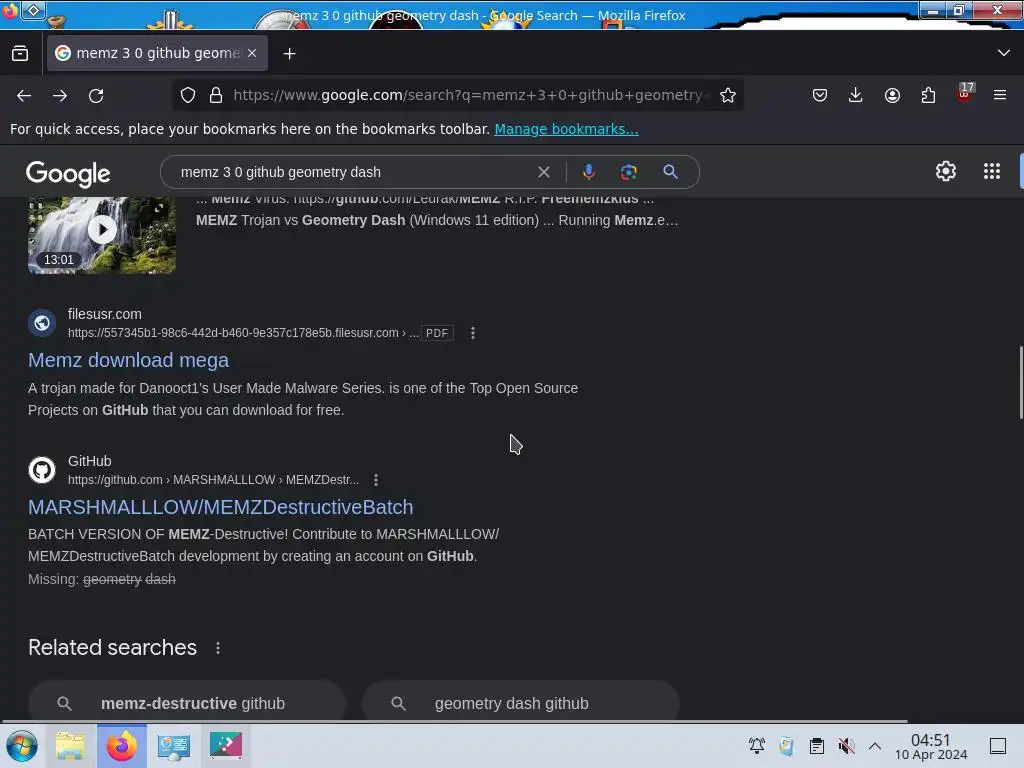Image resolution: width=1024 pixels, height=768 pixels.
Task: Open the pink arrow app in the taskbar
Action: click(x=225, y=744)
